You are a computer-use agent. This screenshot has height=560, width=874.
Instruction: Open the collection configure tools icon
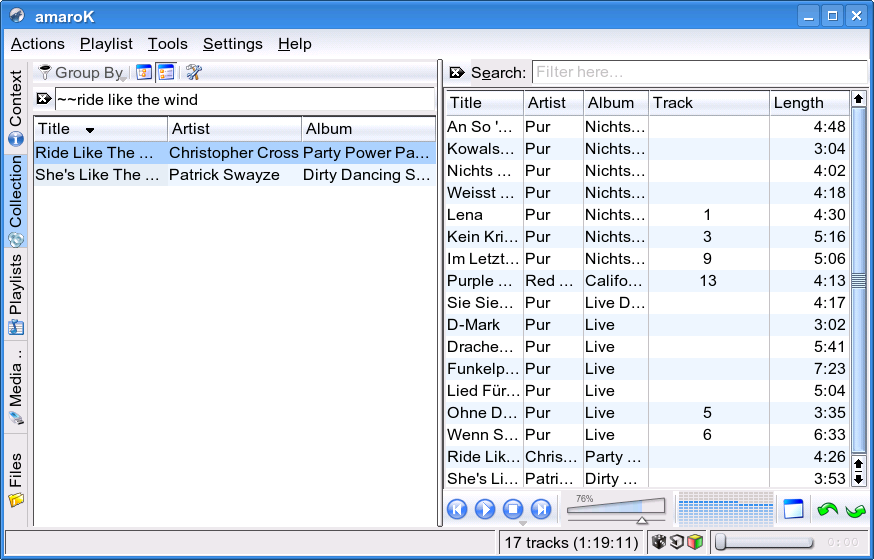point(194,72)
